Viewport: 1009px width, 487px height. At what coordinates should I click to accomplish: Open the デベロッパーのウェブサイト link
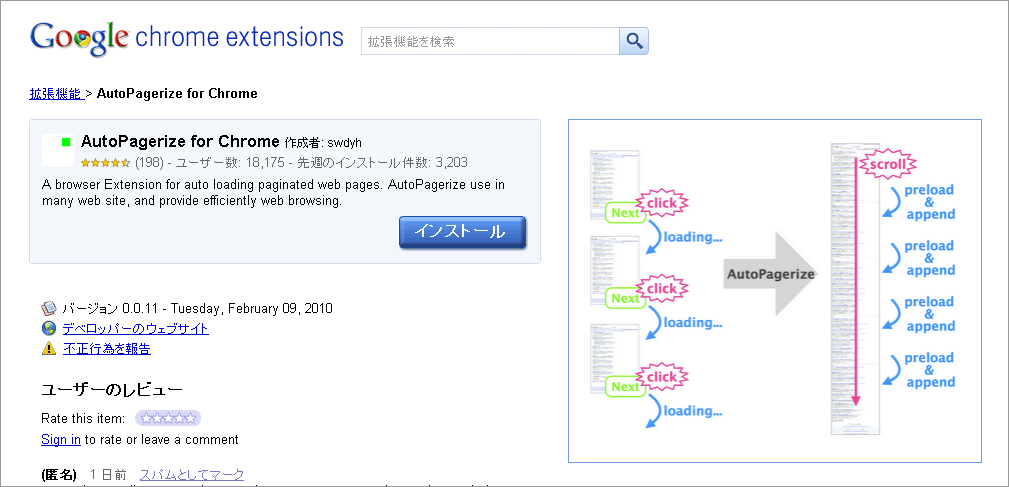click(136, 329)
